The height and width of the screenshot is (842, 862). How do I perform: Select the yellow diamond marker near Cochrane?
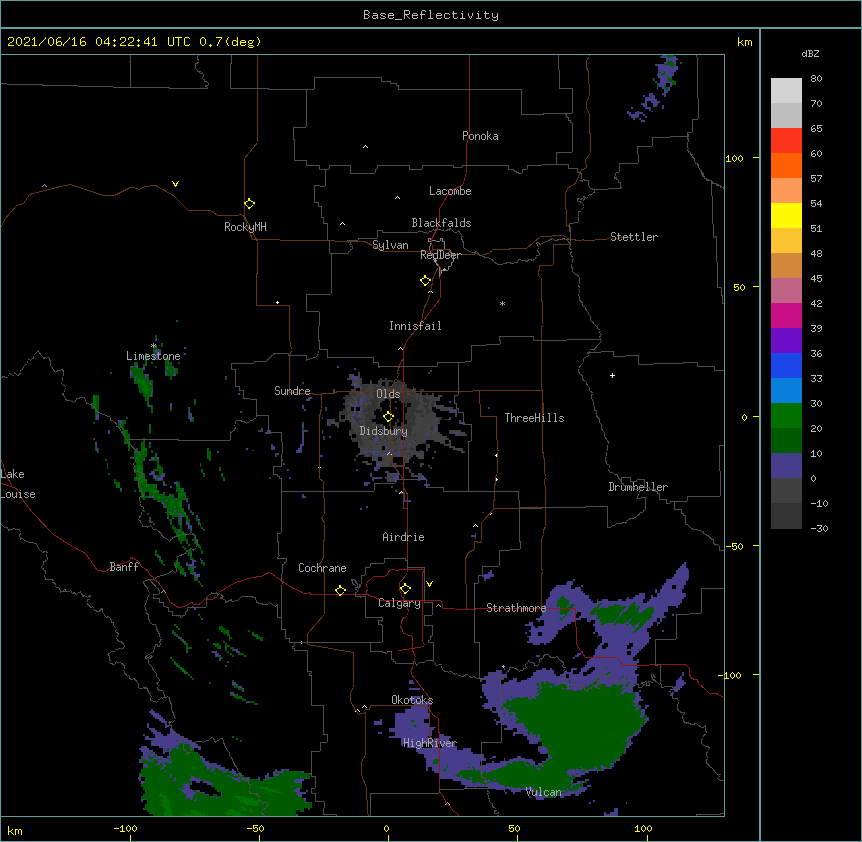(x=340, y=590)
